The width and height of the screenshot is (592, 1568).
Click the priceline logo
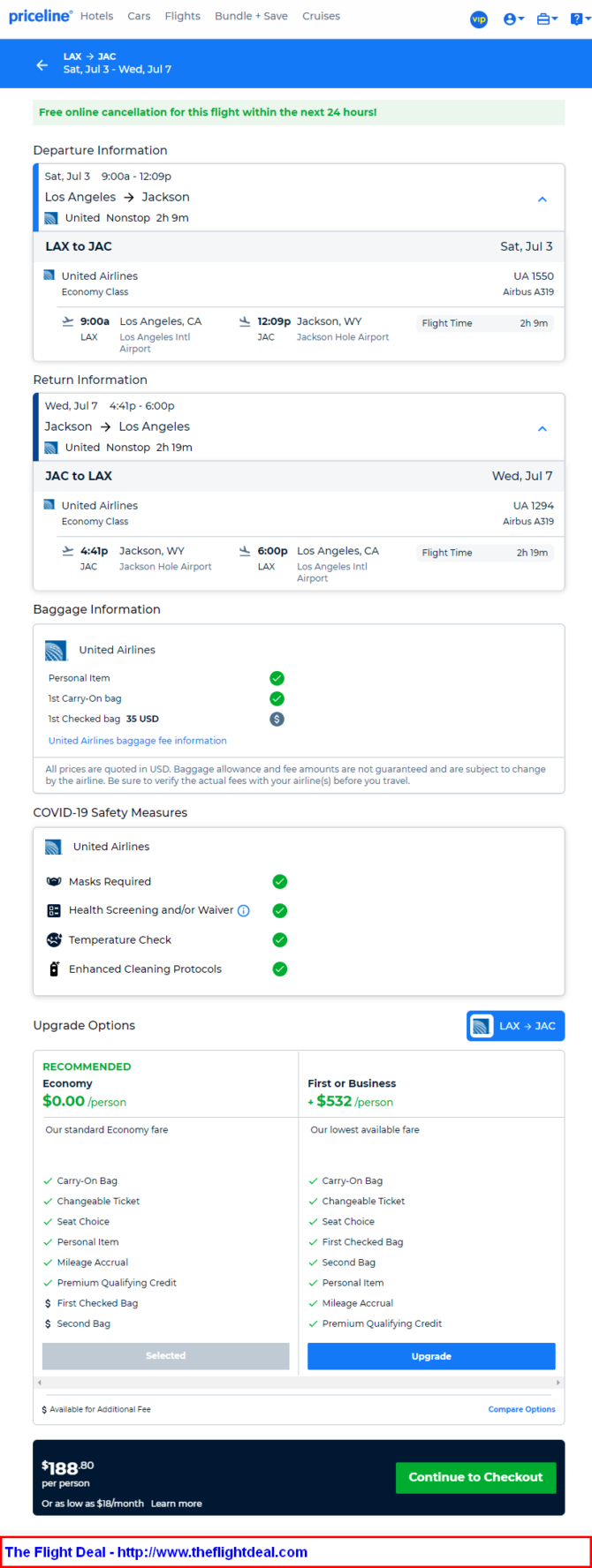[41, 16]
